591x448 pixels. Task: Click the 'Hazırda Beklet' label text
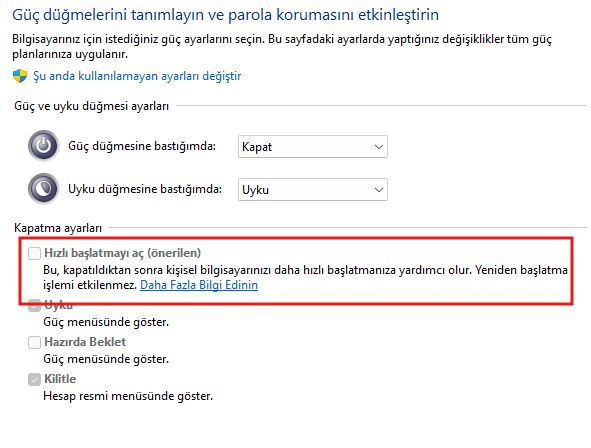point(85,342)
